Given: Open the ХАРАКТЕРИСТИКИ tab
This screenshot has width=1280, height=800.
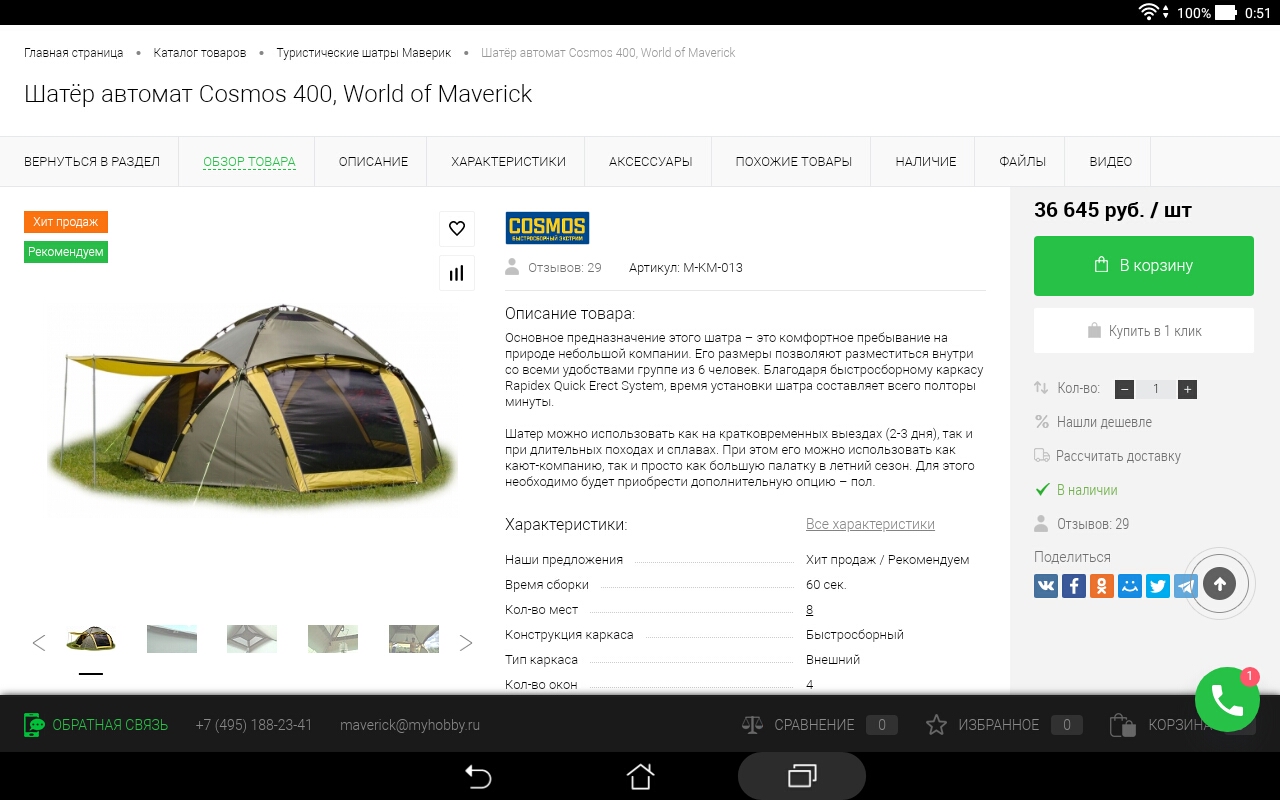Looking at the screenshot, I should tap(508, 161).
